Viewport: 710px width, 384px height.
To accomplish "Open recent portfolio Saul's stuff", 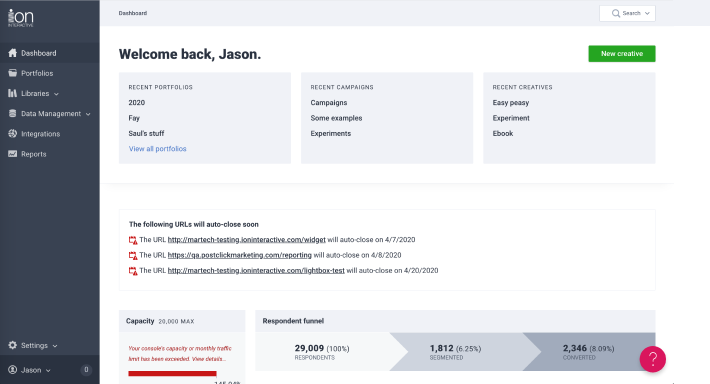I will click(x=146, y=133).
